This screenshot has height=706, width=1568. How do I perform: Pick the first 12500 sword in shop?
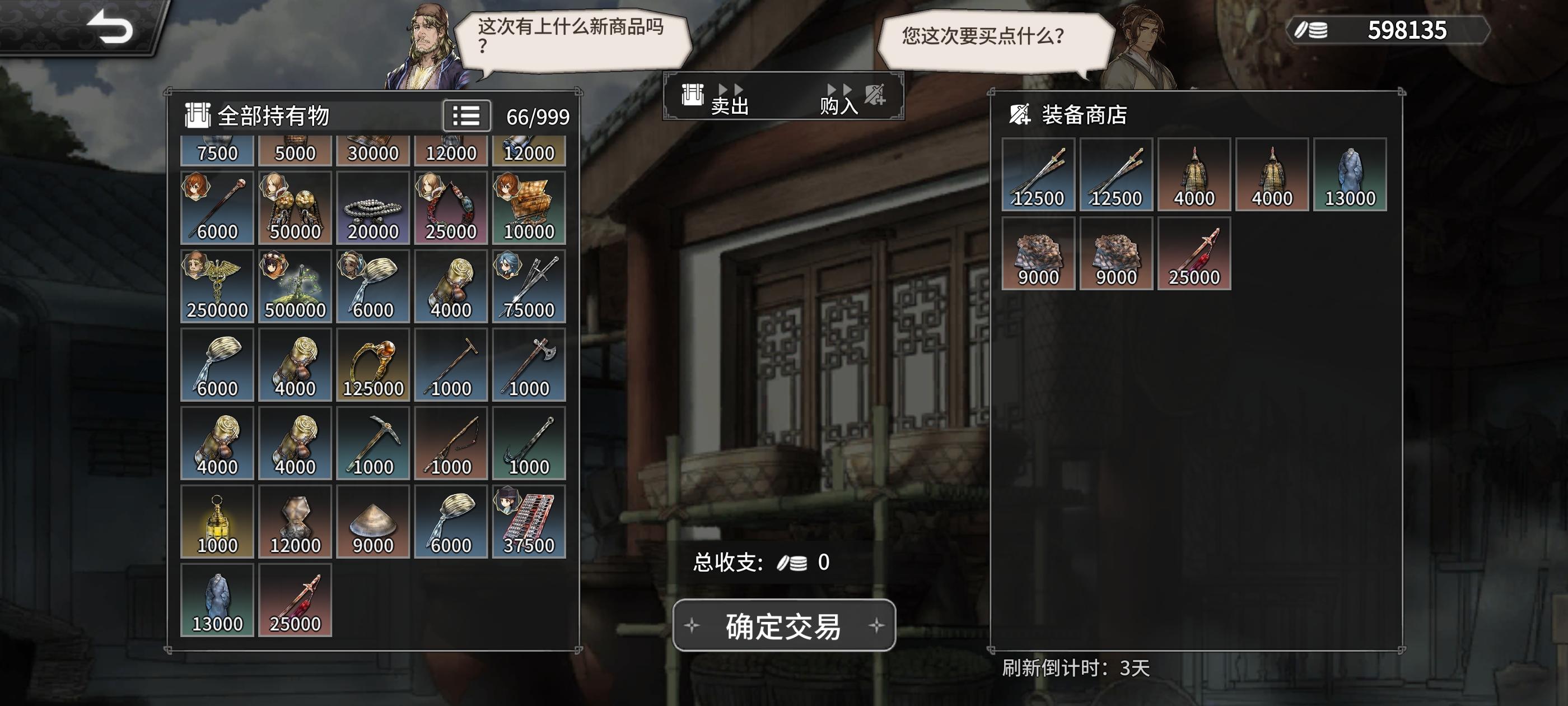1038,174
